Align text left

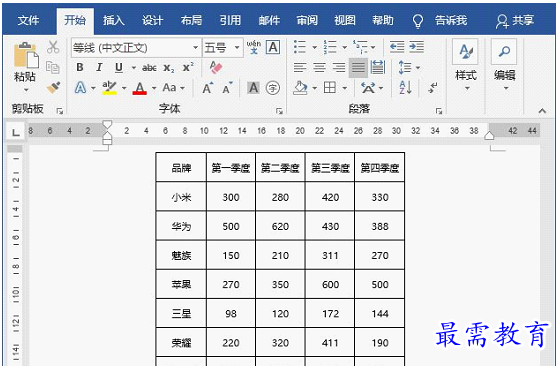(x=300, y=68)
